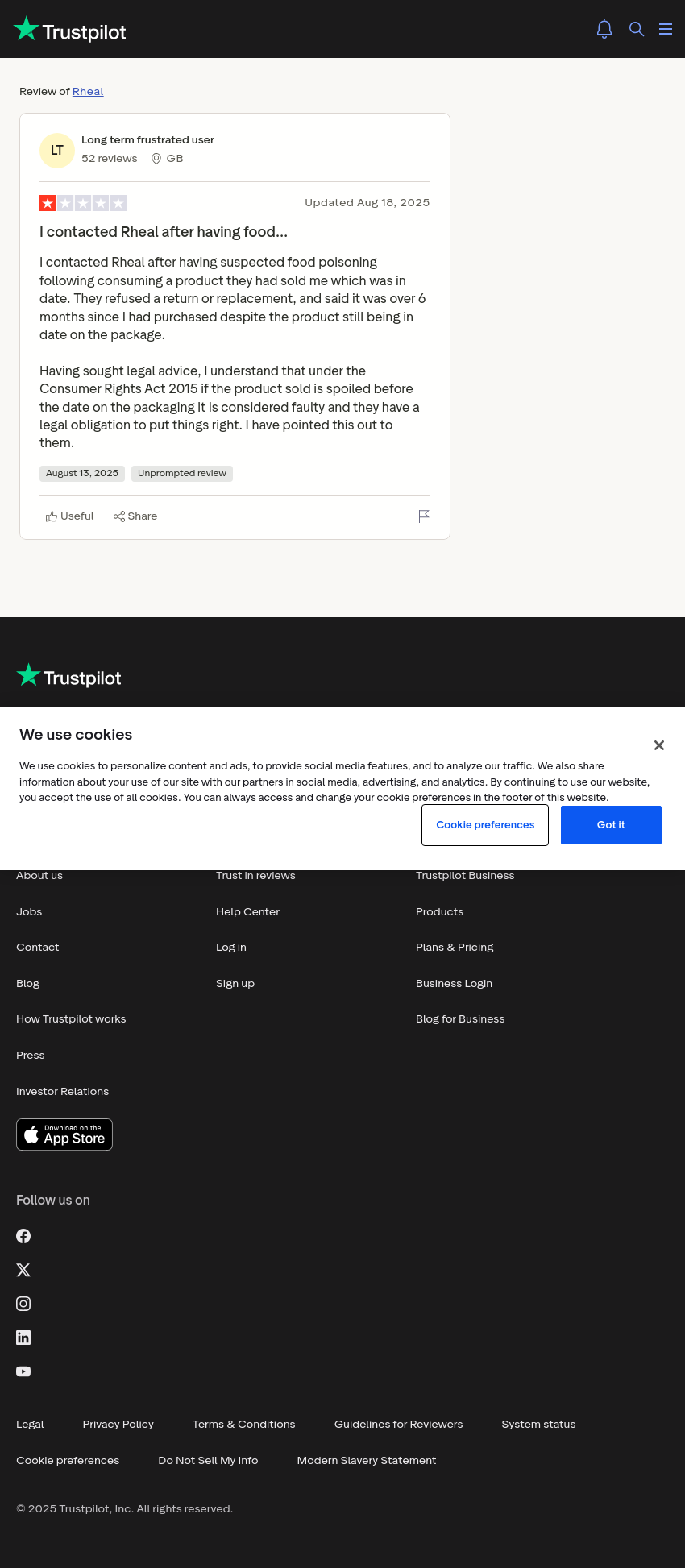Open Modern Slavery Statement
The height and width of the screenshot is (1568, 685).
pyautogui.click(x=367, y=1461)
